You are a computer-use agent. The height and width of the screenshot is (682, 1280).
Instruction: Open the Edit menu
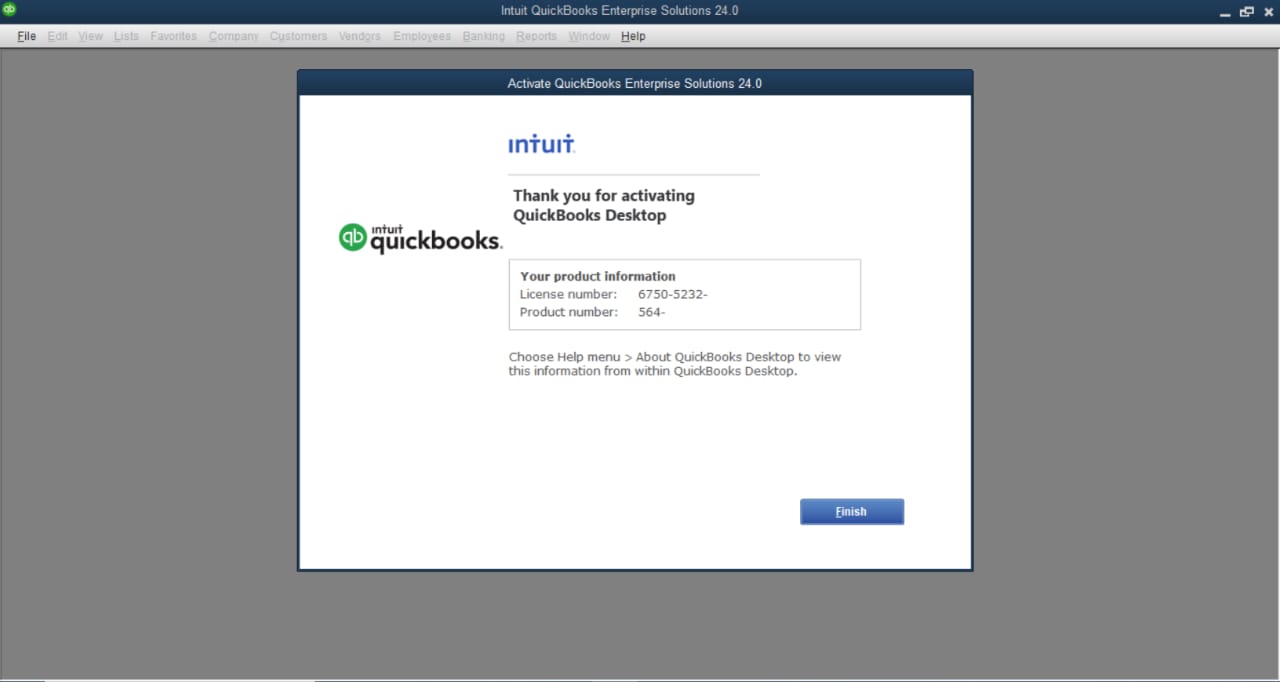(58, 36)
